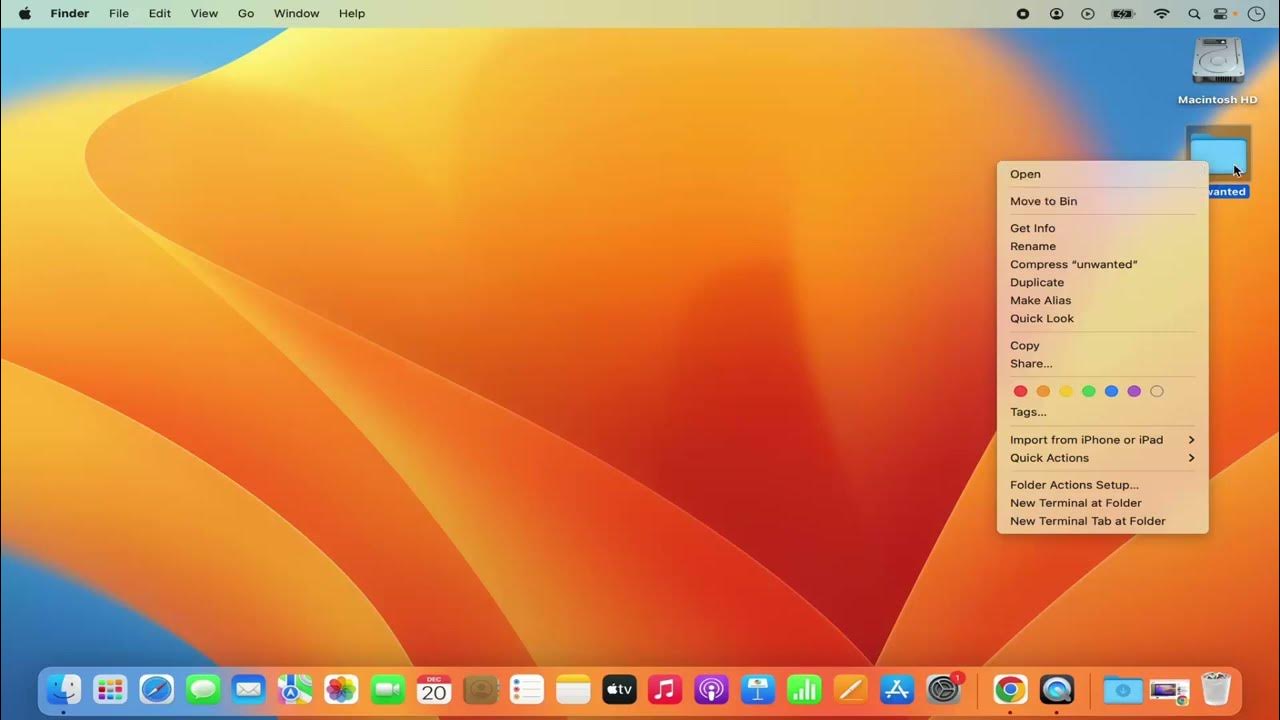
Task: Open Tags... from context menu
Action: click(x=1102, y=412)
